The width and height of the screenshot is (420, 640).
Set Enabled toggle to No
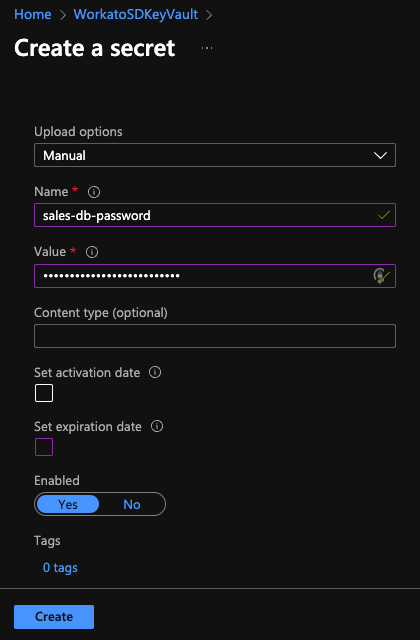tap(132, 504)
